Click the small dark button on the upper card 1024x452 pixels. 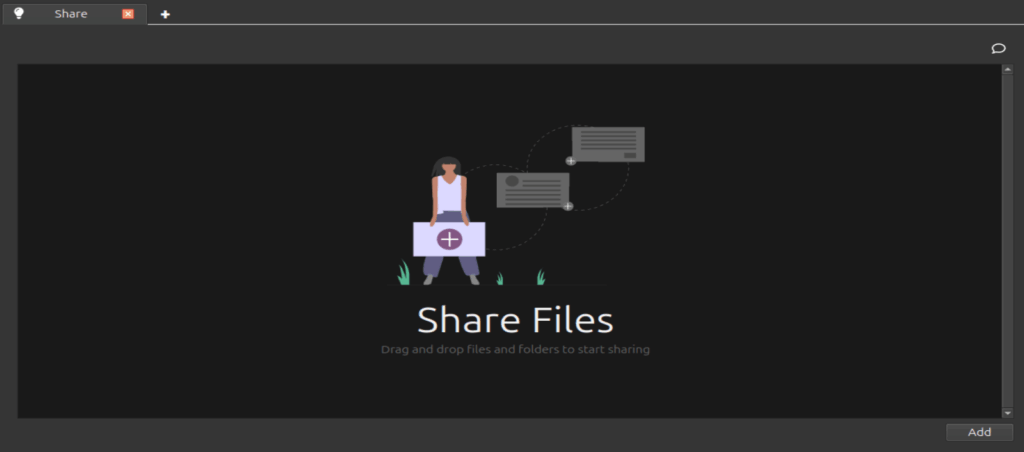click(629, 155)
